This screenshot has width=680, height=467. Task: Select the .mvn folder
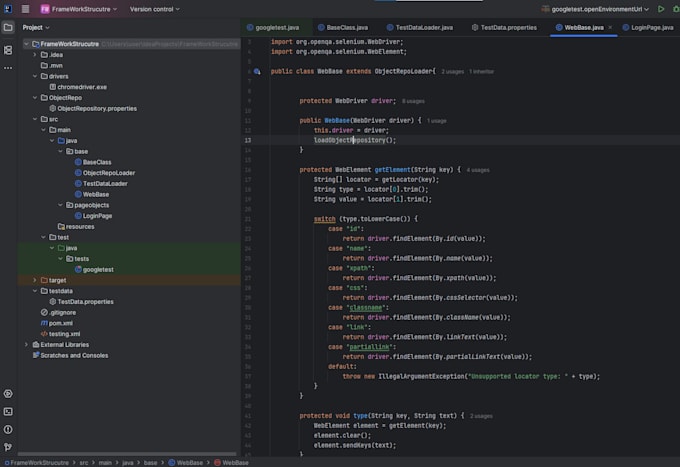[x=56, y=65]
